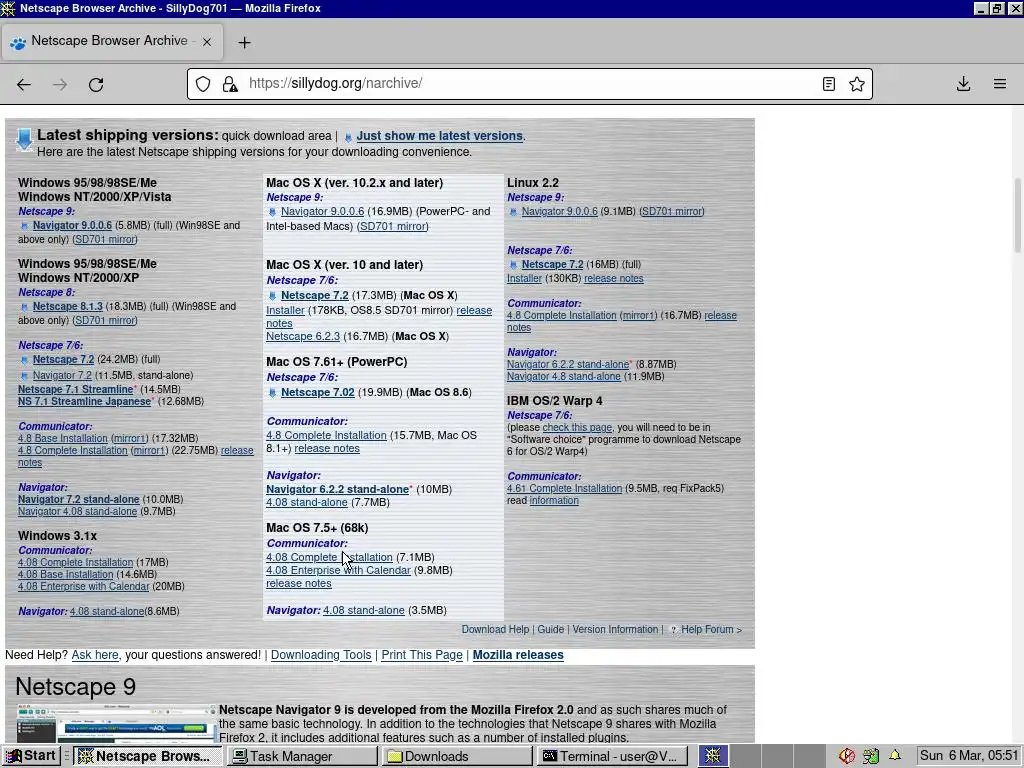Click the download icon beside Mac Navigator 9.0.0.6
This screenshot has height=768, width=1024.
[272, 212]
